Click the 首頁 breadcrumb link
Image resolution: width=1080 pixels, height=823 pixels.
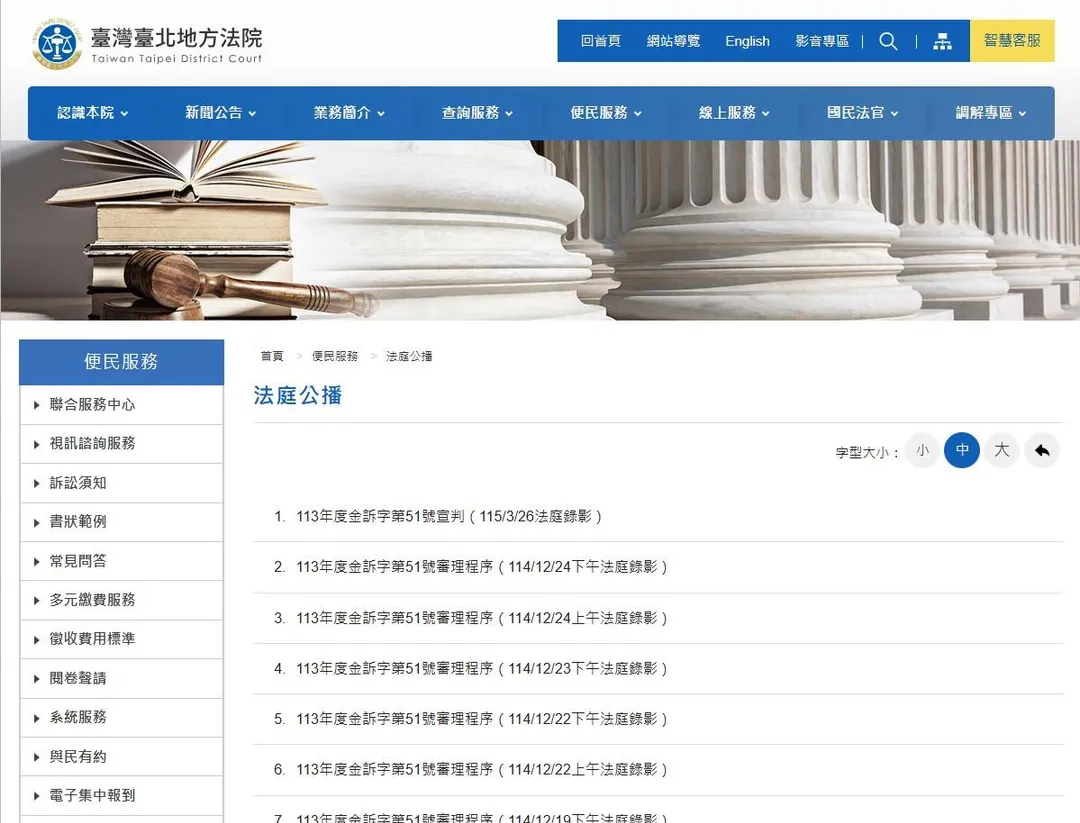pos(271,356)
